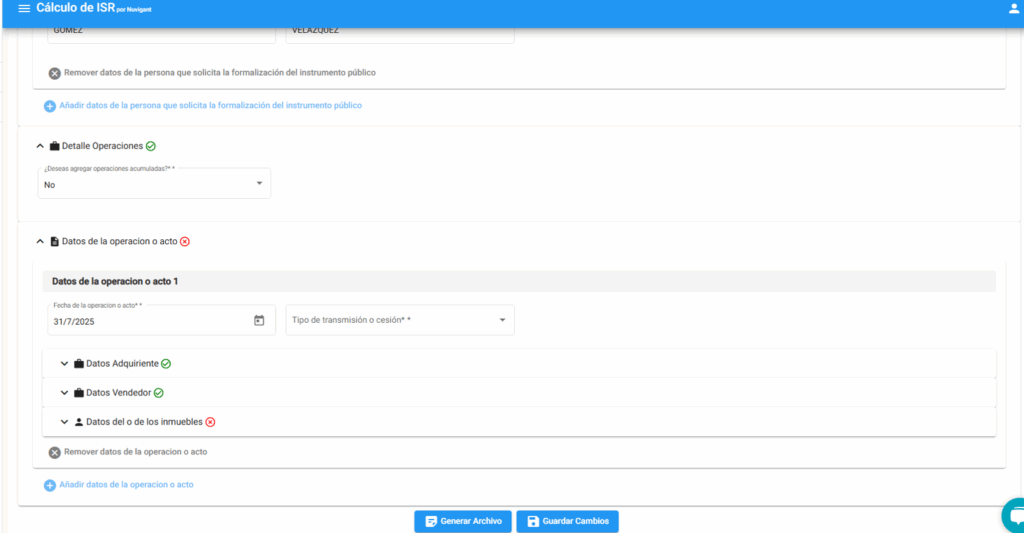Open the user account profile icon
Viewport: 1024px width, 533px height.
(1014, 9)
